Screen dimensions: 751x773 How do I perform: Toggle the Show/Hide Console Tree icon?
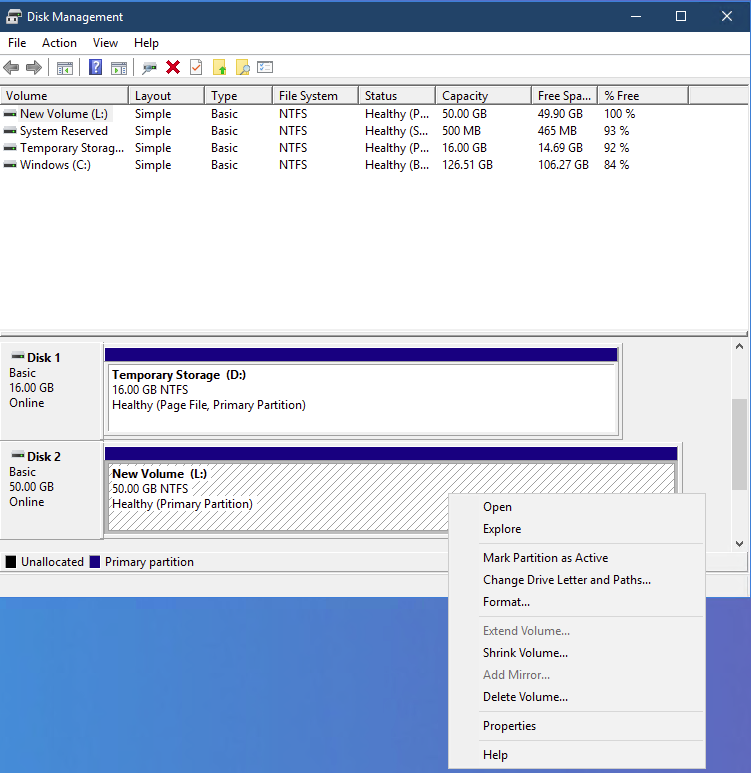(65, 68)
